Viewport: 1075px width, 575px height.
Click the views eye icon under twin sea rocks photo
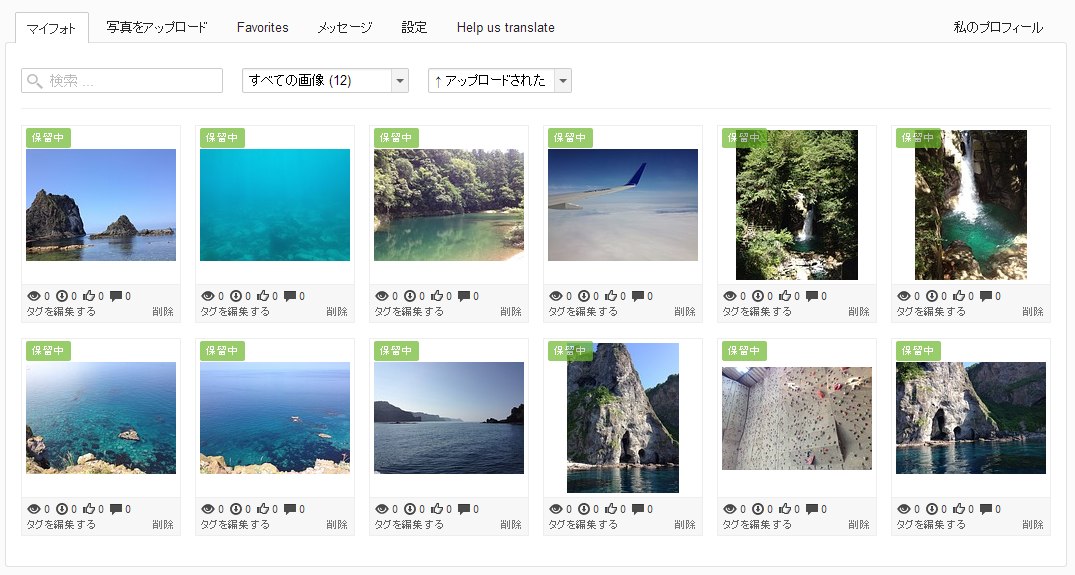click(x=34, y=296)
